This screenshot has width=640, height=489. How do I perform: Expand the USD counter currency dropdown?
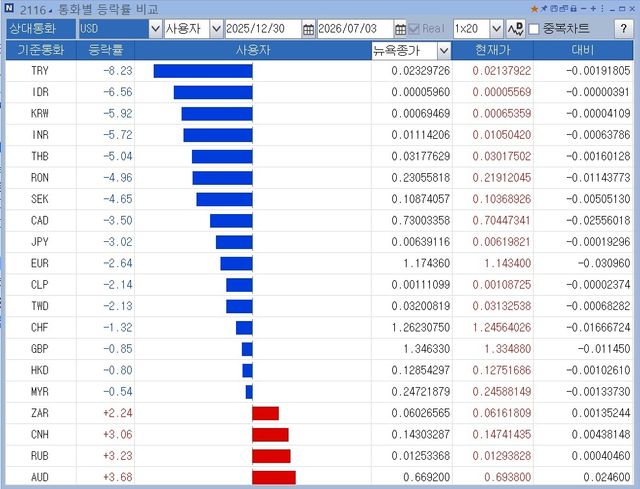pyautogui.click(x=155, y=29)
